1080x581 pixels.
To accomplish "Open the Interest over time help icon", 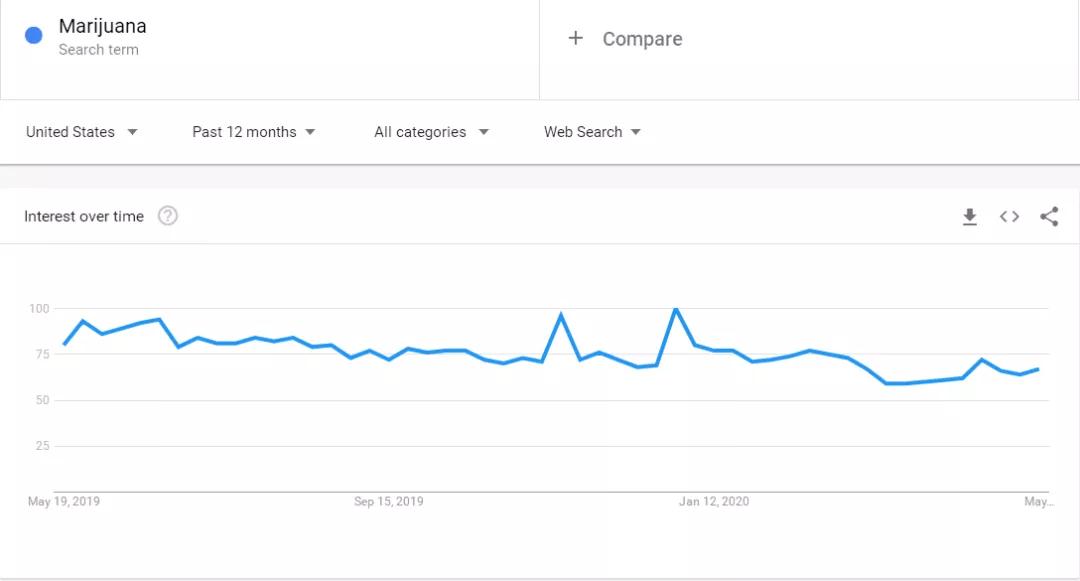I will pos(168,216).
